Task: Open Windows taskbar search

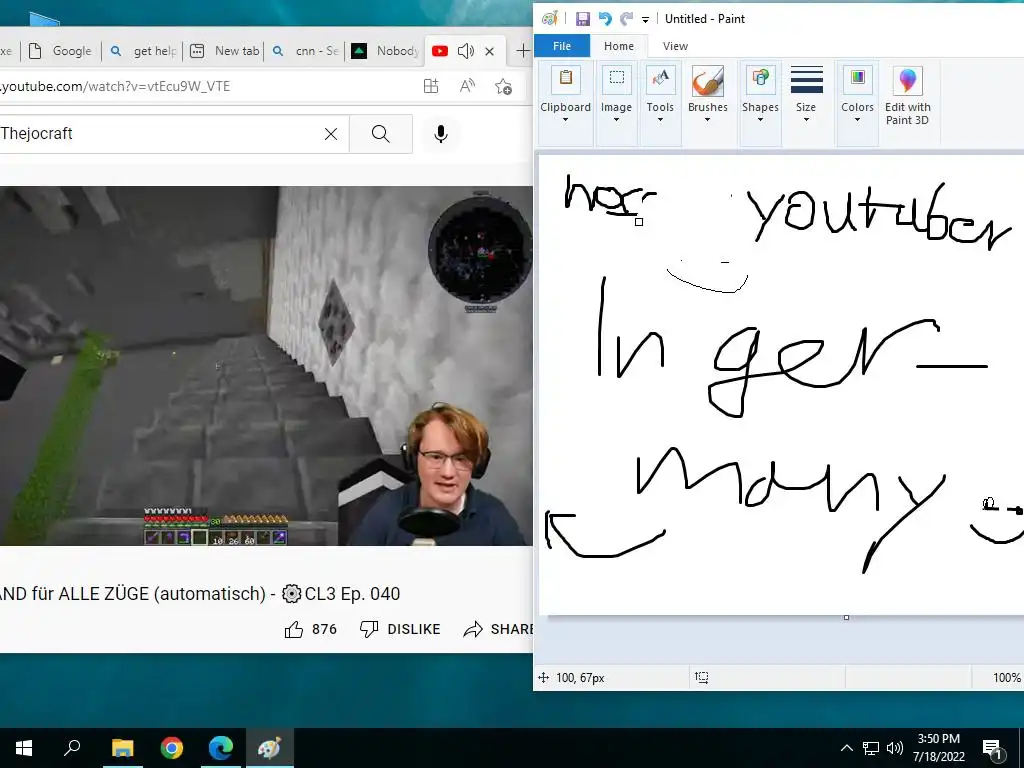Action: (x=72, y=748)
